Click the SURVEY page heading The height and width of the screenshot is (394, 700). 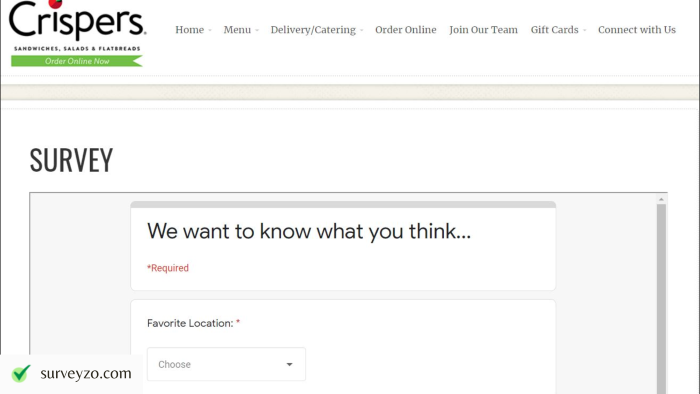pyautogui.click(x=71, y=160)
